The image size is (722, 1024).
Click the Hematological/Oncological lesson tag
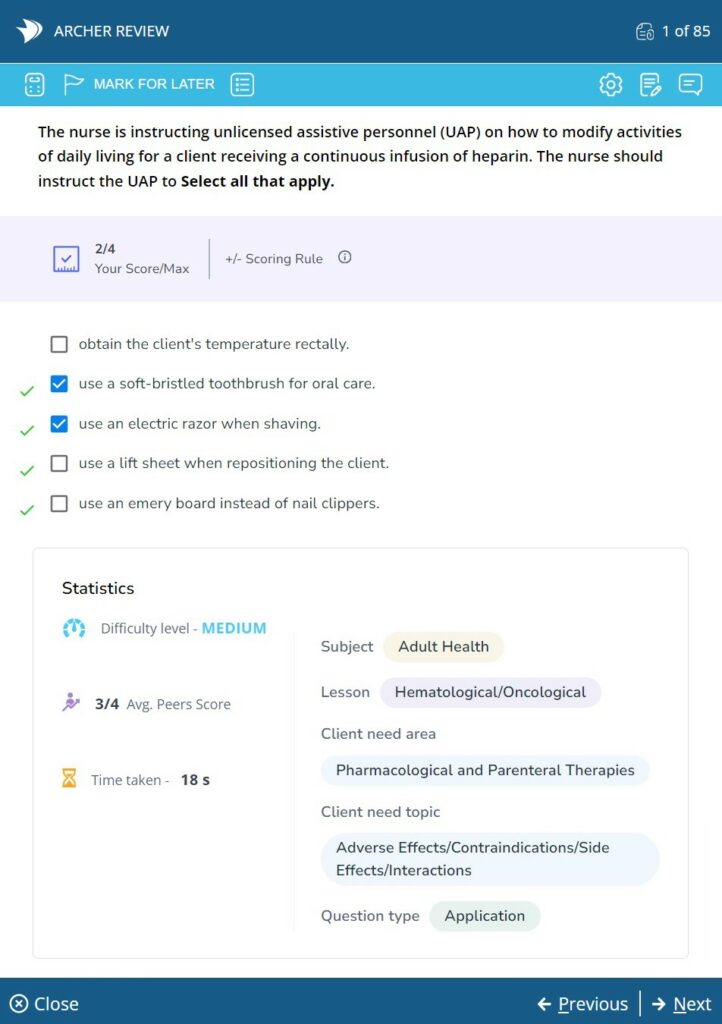pyautogui.click(x=490, y=692)
